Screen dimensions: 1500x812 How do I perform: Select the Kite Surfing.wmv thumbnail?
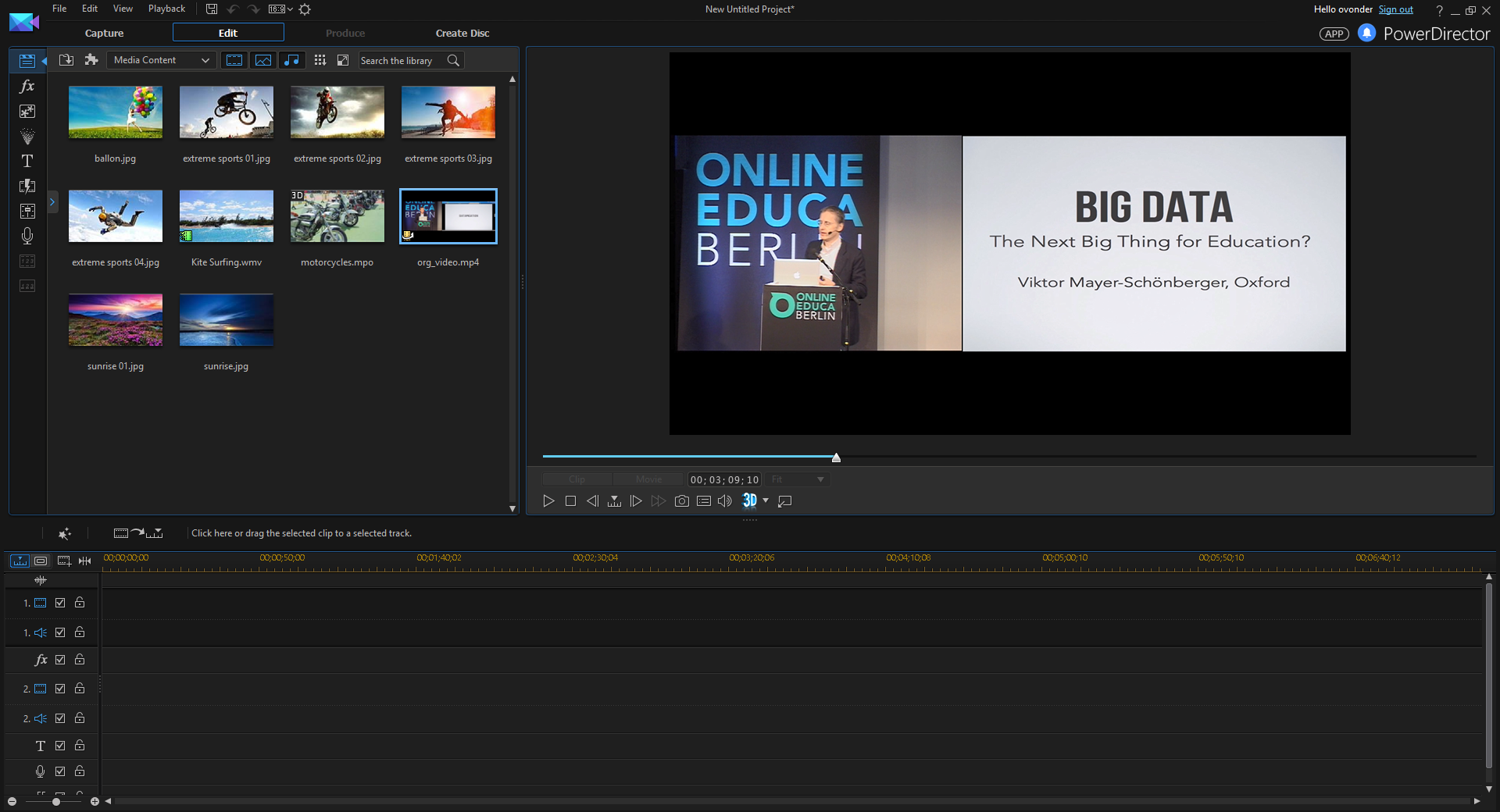pos(227,216)
